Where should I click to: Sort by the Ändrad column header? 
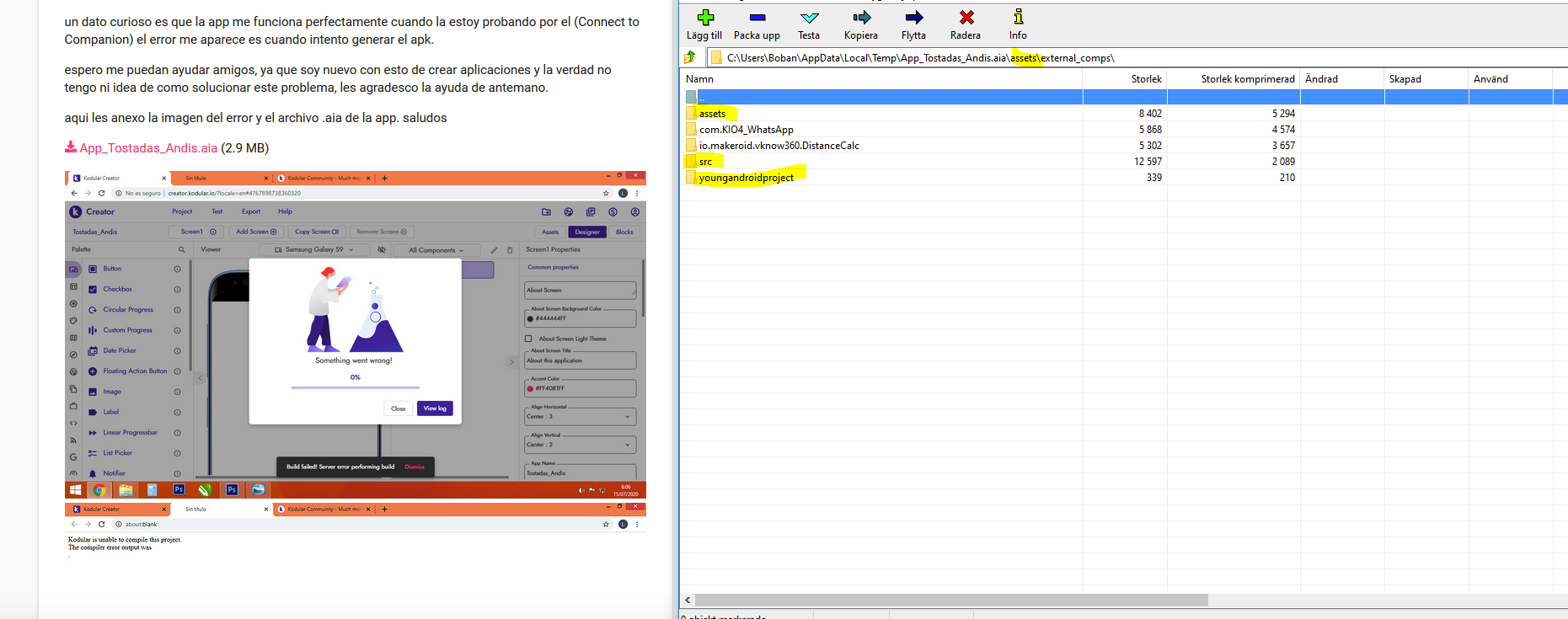click(1342, 79)
